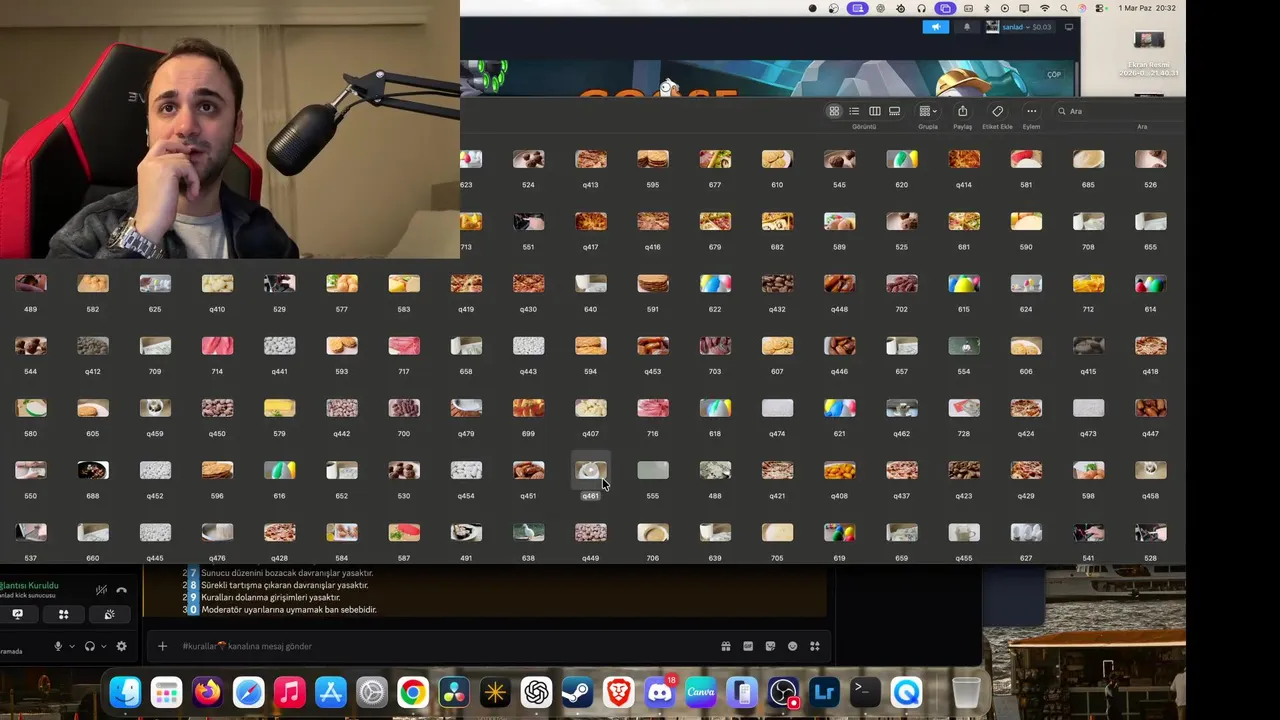This screenshot has height=720, width=1280.
Task: Open the sanlad account dropdown in Steam
Action: click(1019, 27)
